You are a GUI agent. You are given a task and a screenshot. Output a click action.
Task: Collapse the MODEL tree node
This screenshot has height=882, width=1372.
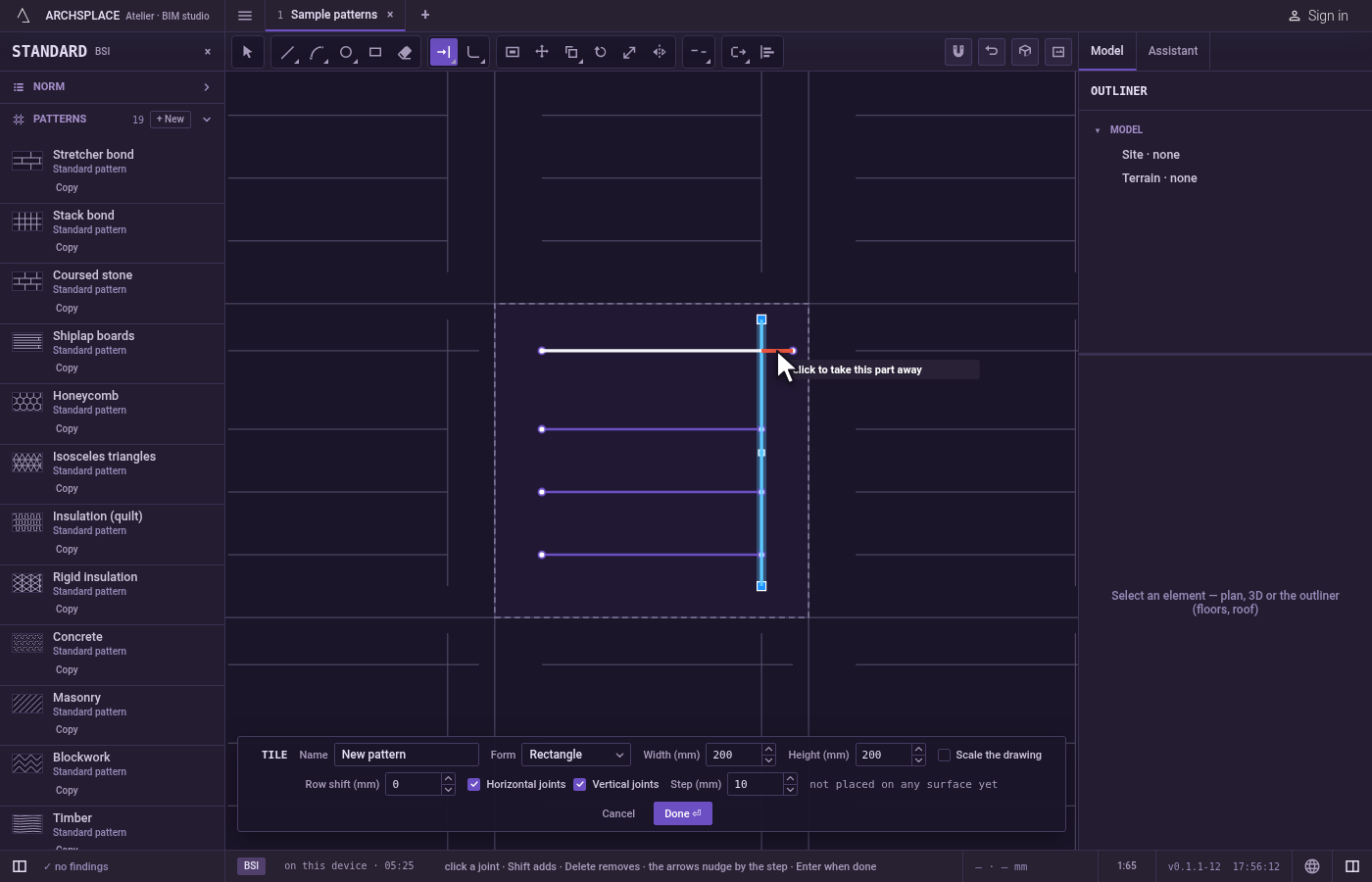coord(1098,130)
